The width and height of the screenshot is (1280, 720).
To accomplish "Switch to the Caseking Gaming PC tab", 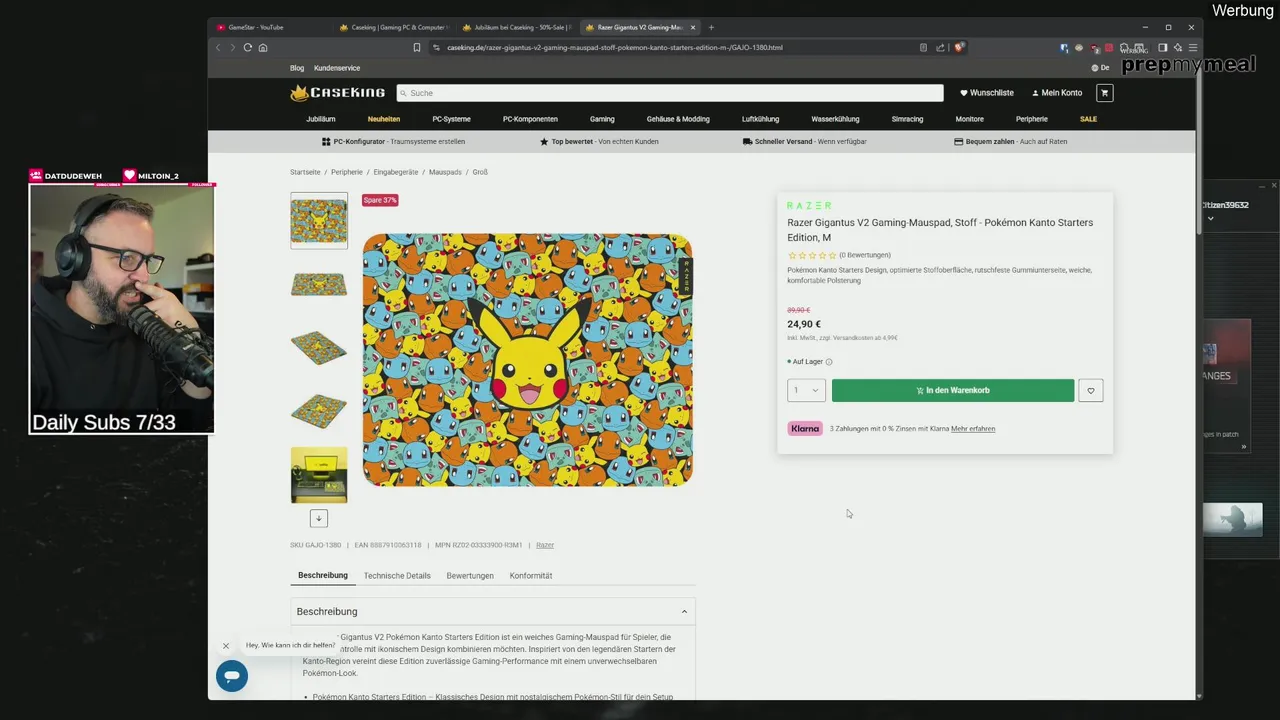I will point(393,27).
